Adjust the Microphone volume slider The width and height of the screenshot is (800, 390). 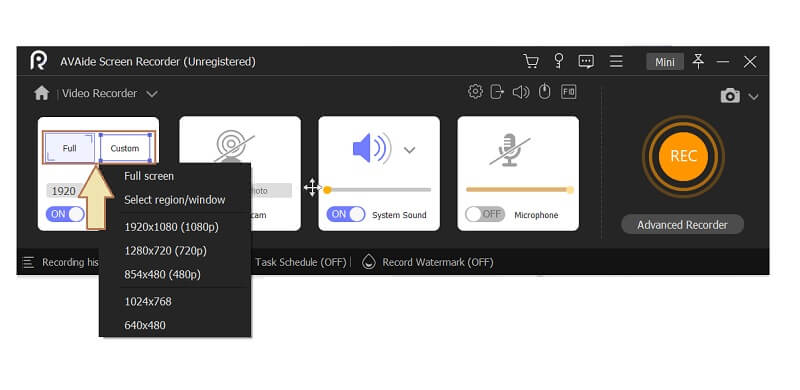(x=519, y=190)
